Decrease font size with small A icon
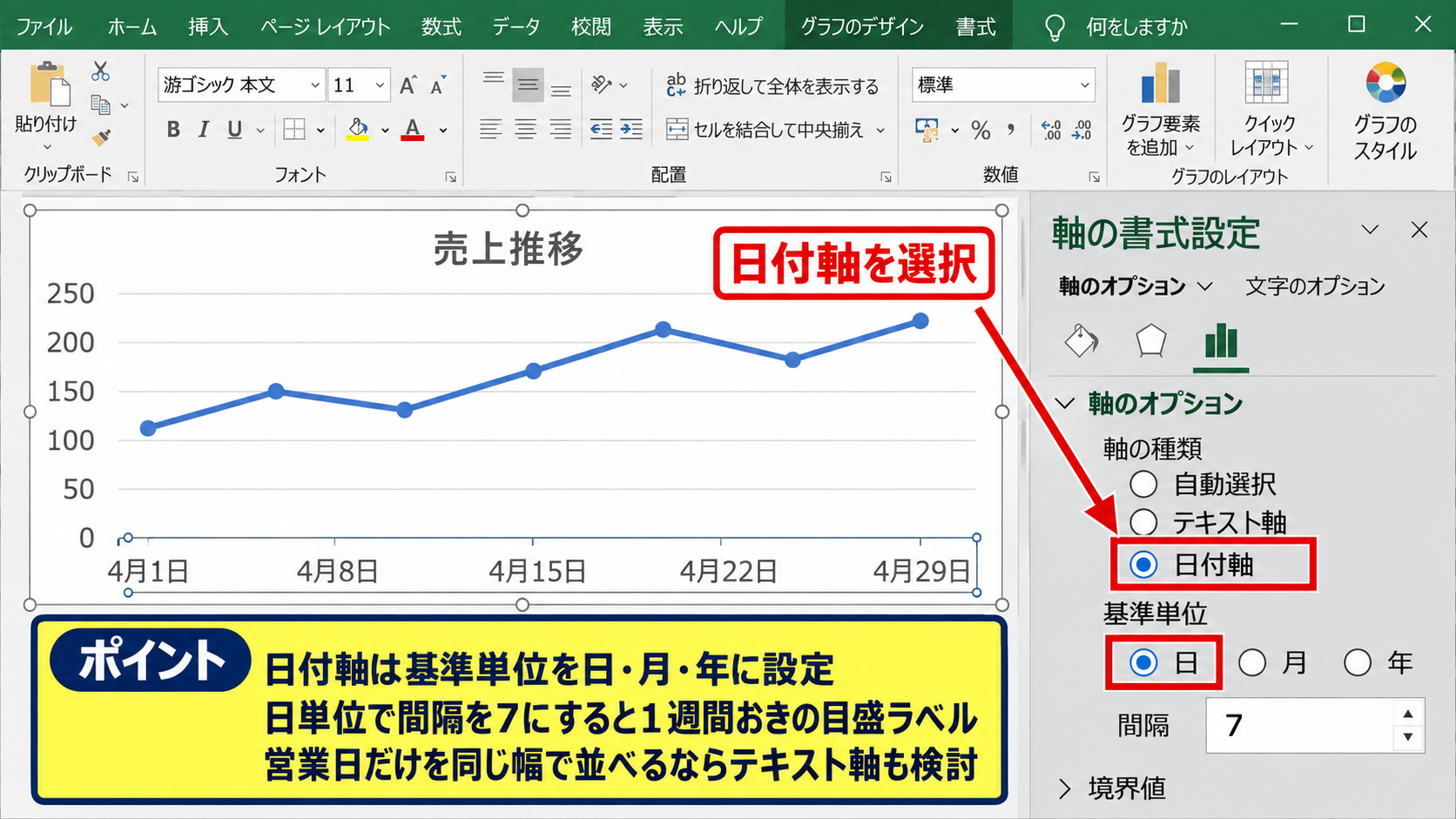The height and width of the screenshot is (819, 1456). coord(438,84)
